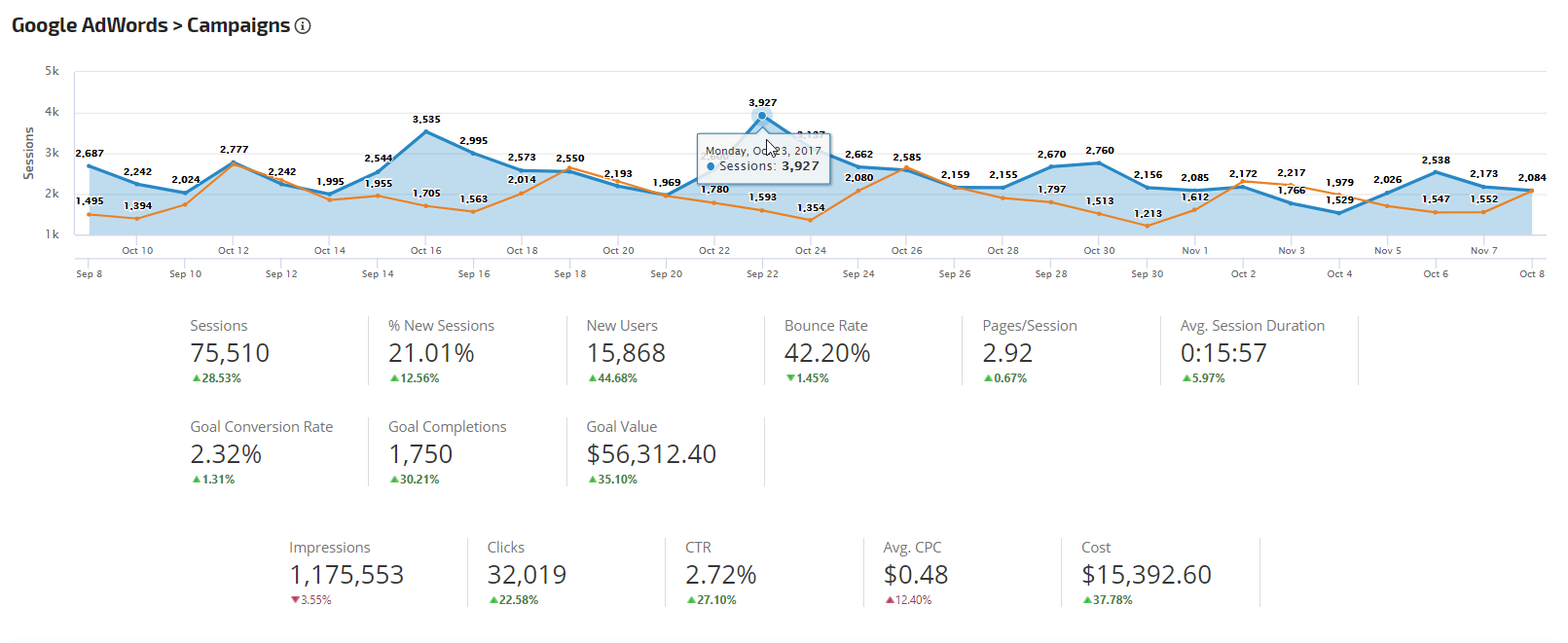Select the 1,750 Goal Completions value
The height and width of the screenshot is (643, 1568).
pyautogui.click(x=420, y=454)
